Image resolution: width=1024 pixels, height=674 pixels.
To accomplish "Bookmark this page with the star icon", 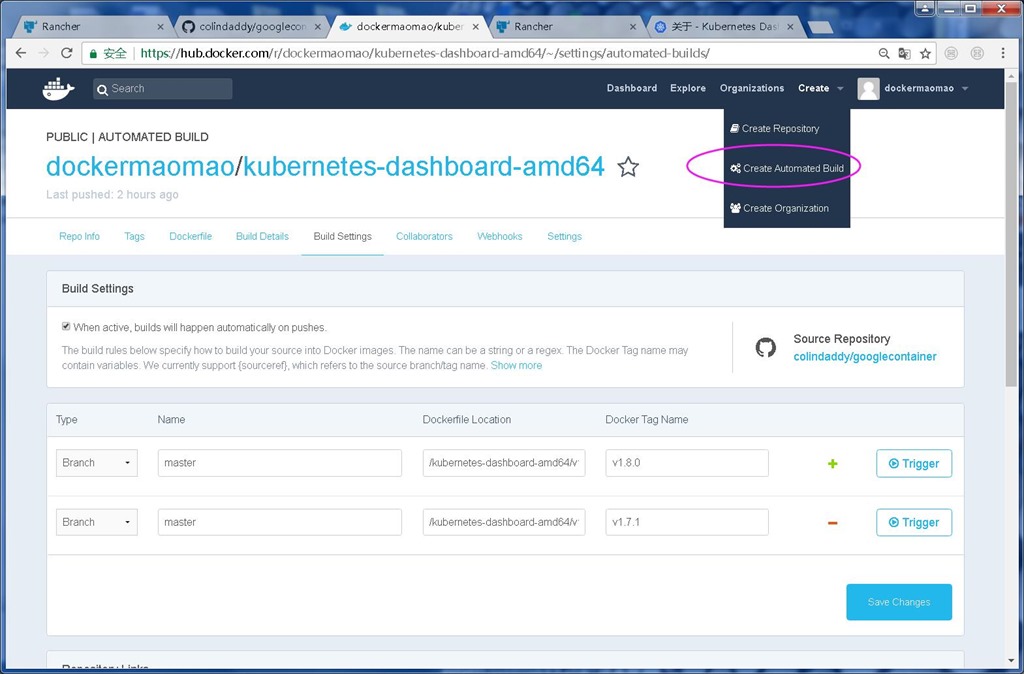I will coord(925,54).
